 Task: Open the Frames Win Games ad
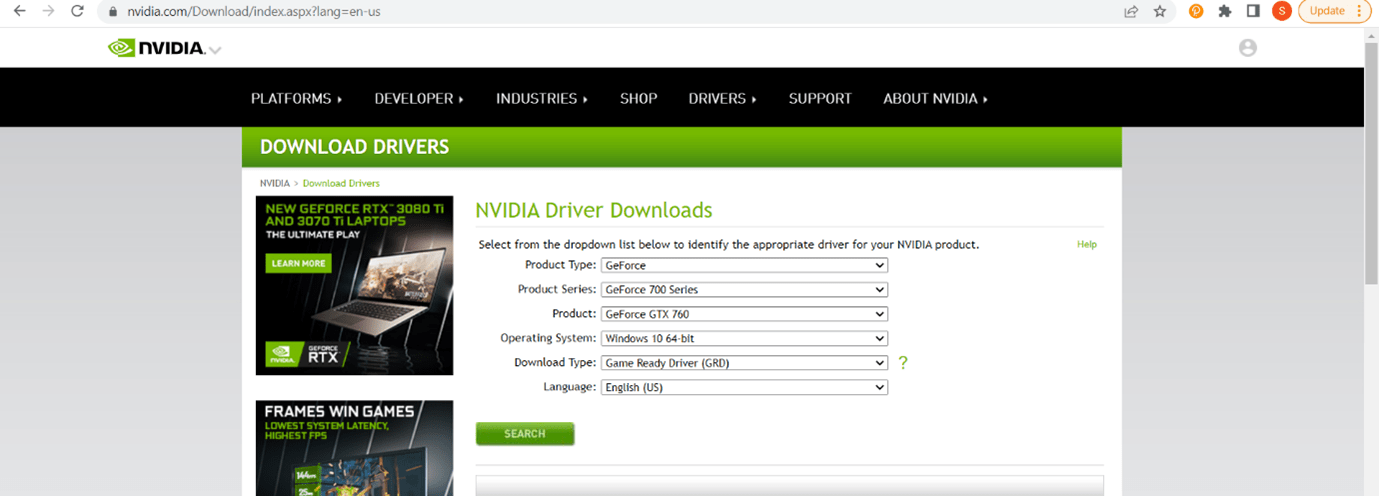tap(354, 448)
